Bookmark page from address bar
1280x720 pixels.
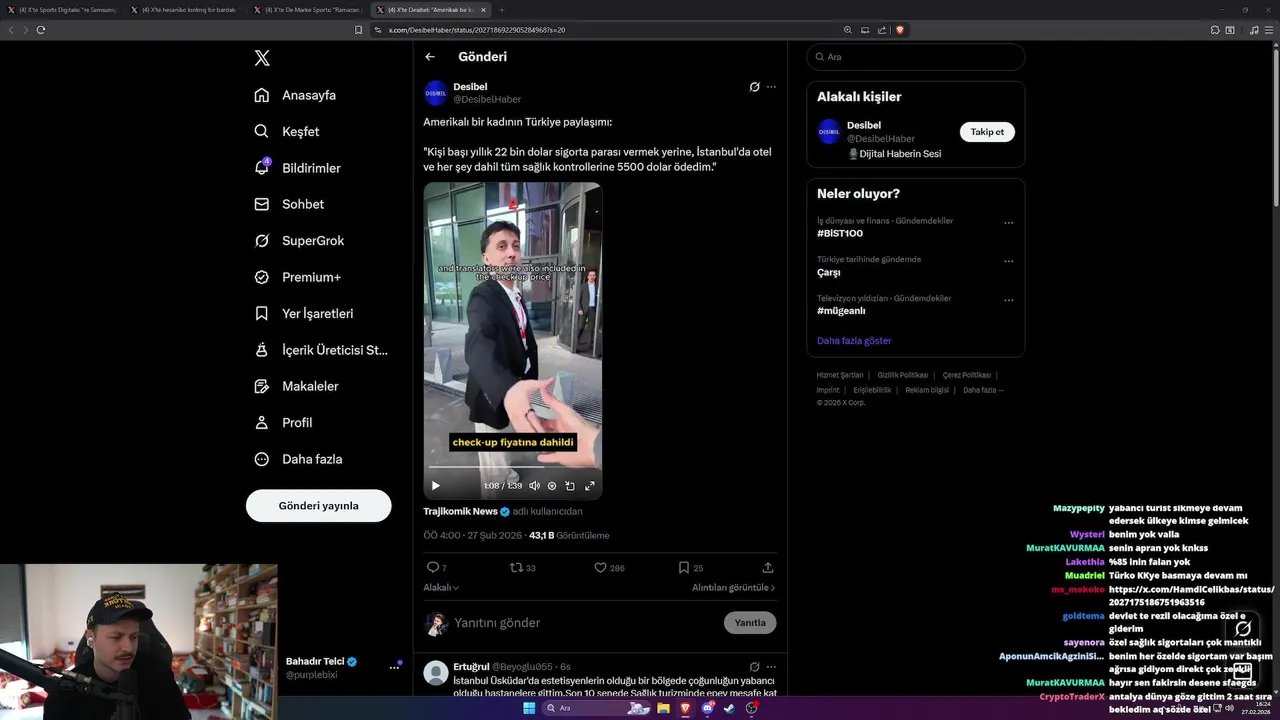click(358, 30)
